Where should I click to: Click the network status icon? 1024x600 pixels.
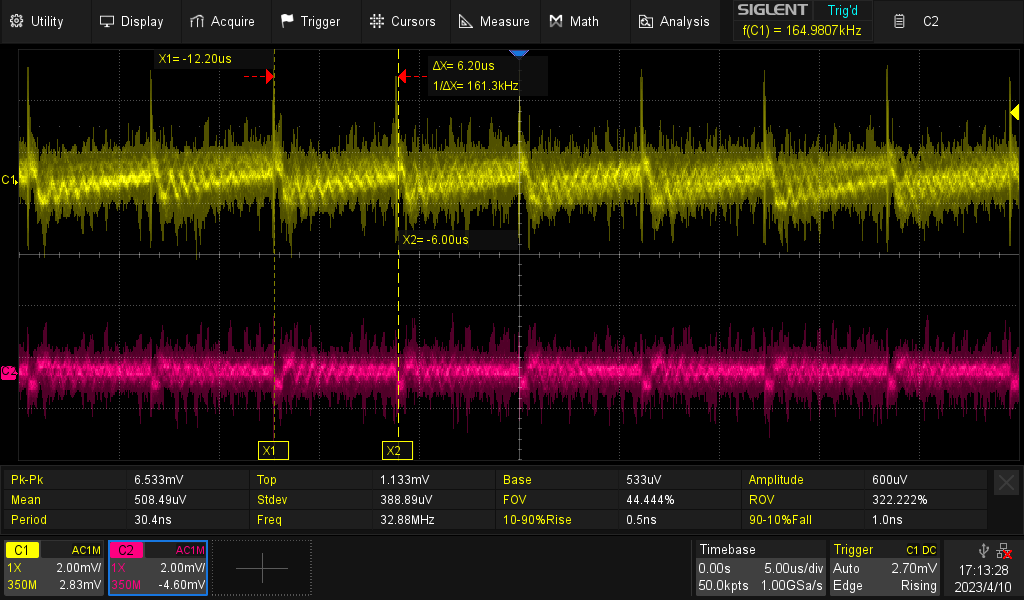(x=1004, y=550)
